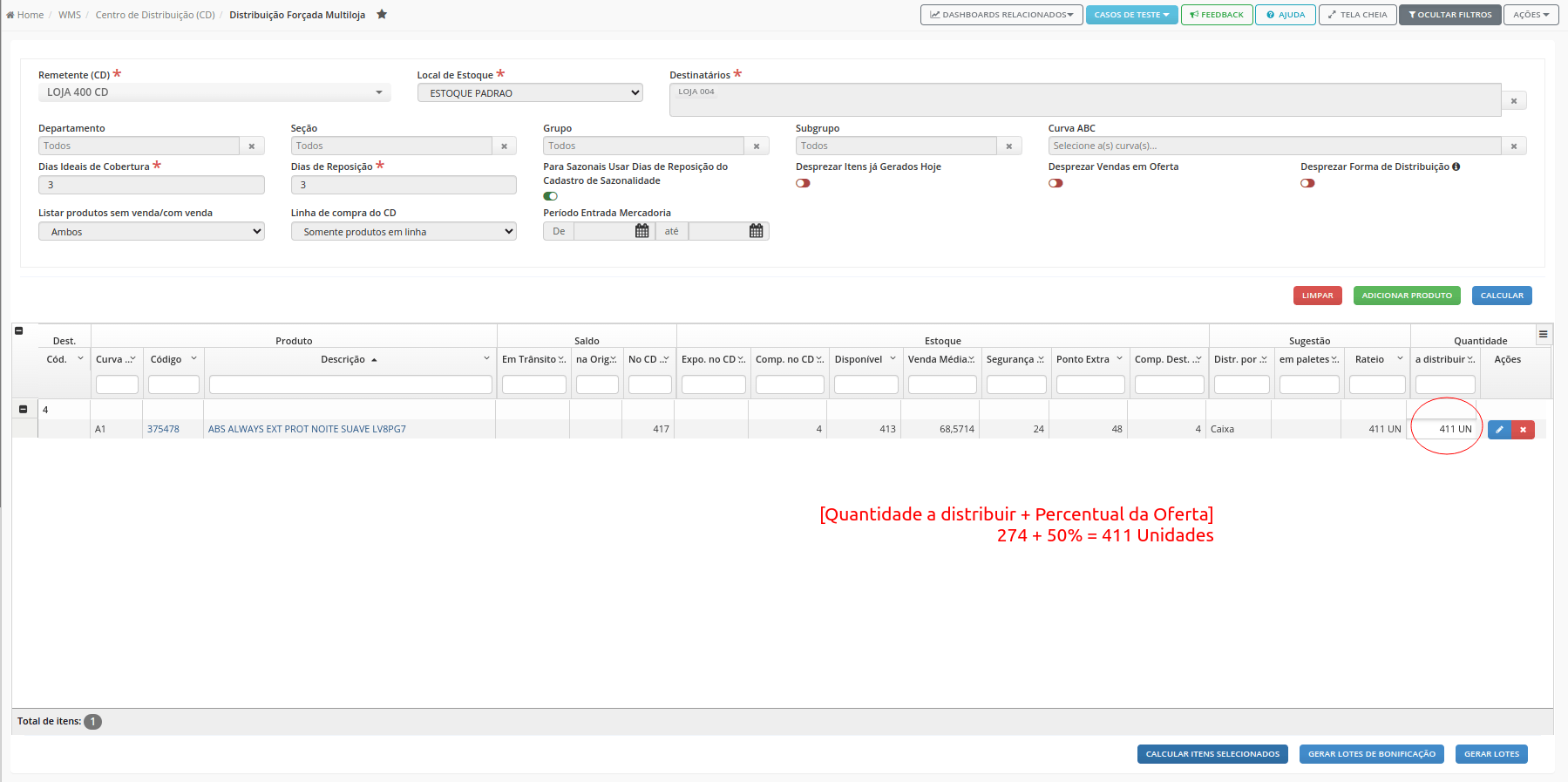Clear the Departamento filter with x icon
Image resolution: width=1568 pixels, height=782 pixels.
(x=252, y=146)
